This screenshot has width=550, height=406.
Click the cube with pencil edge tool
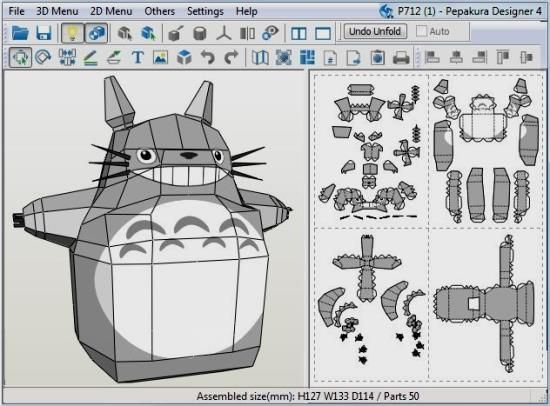click(x=176, y=33)
